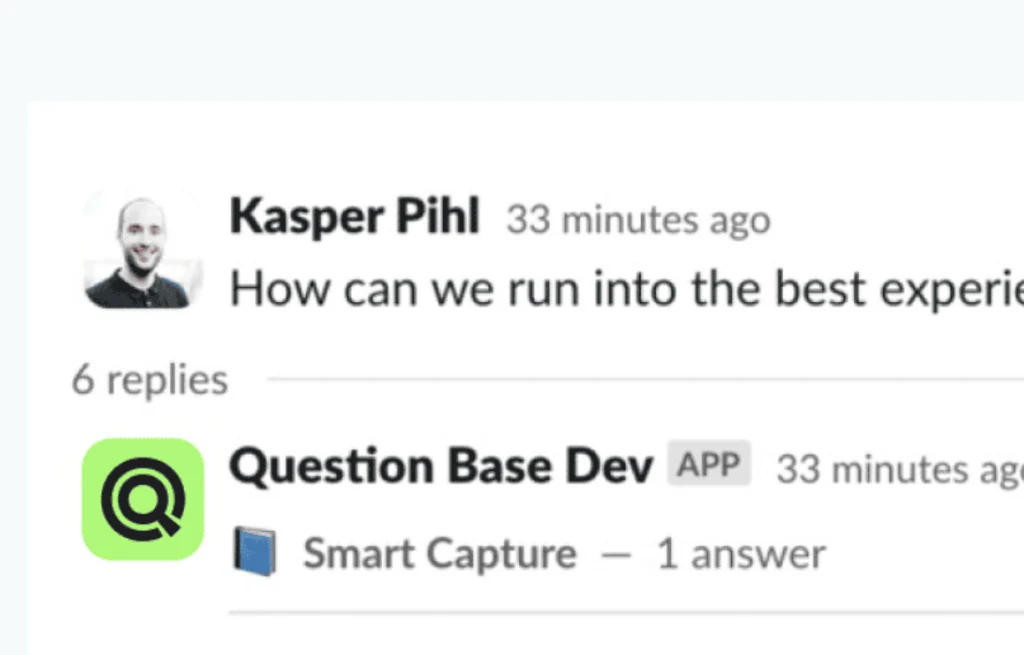
Task: Click Smart Capture to view its answer
Action: [438, 551]
